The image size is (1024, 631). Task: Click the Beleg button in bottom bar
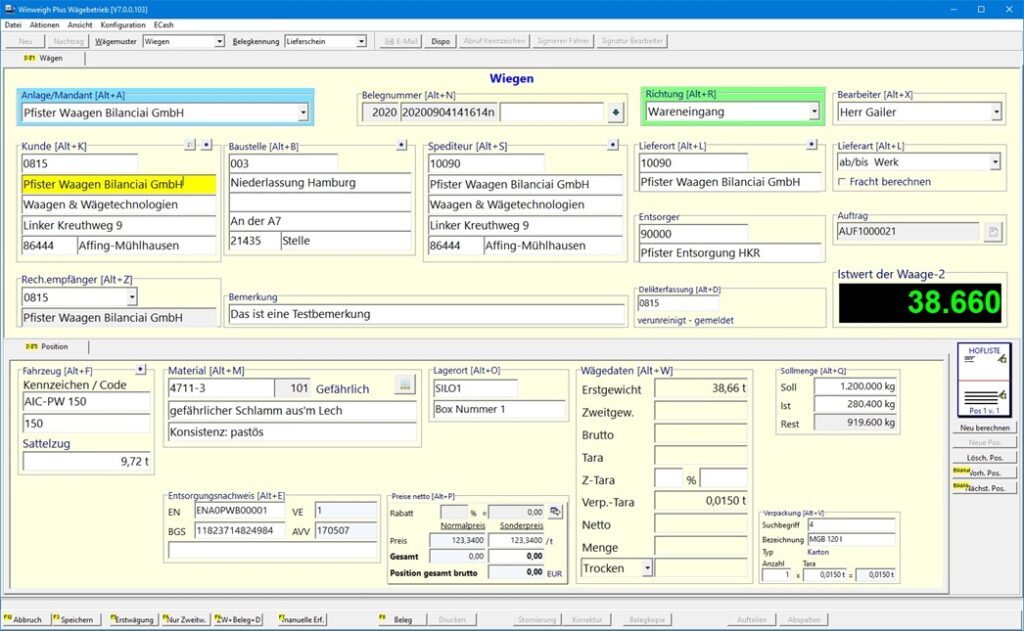pyautogui.click(x=402, y=619)
